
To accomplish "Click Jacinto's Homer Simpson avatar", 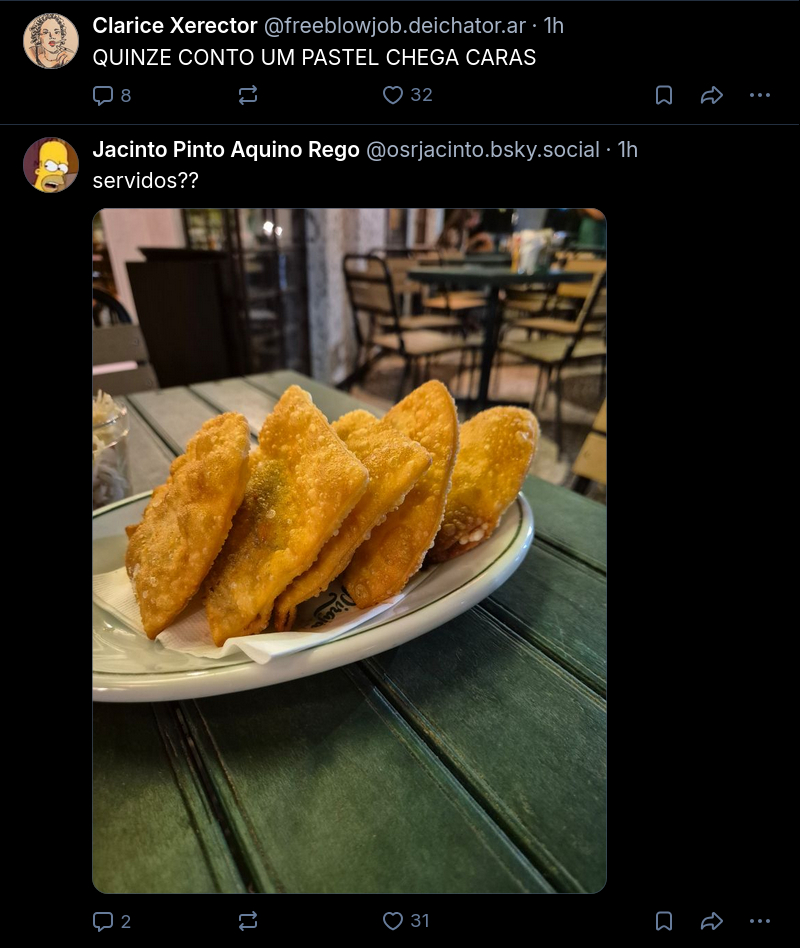I will (x=50, y=165).
